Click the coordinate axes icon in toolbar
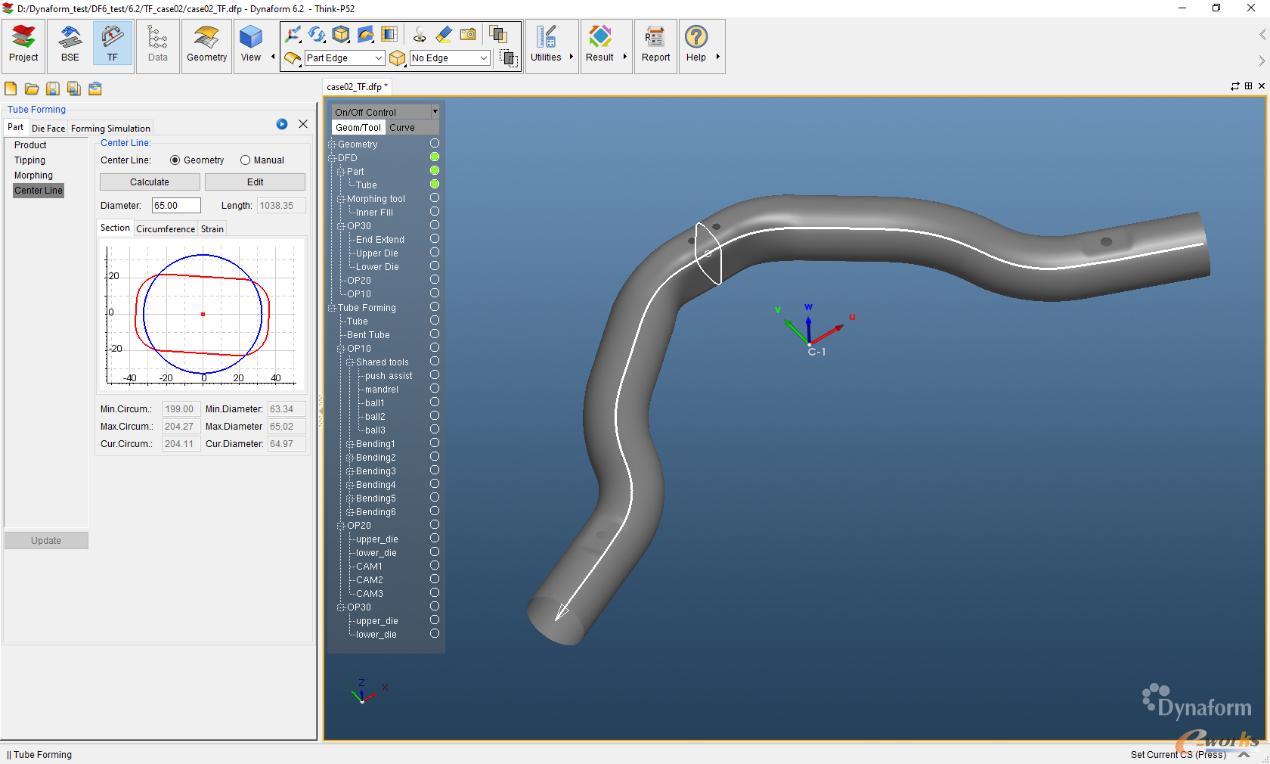The height and width of the screenshot is (764, 1270). 293,34
